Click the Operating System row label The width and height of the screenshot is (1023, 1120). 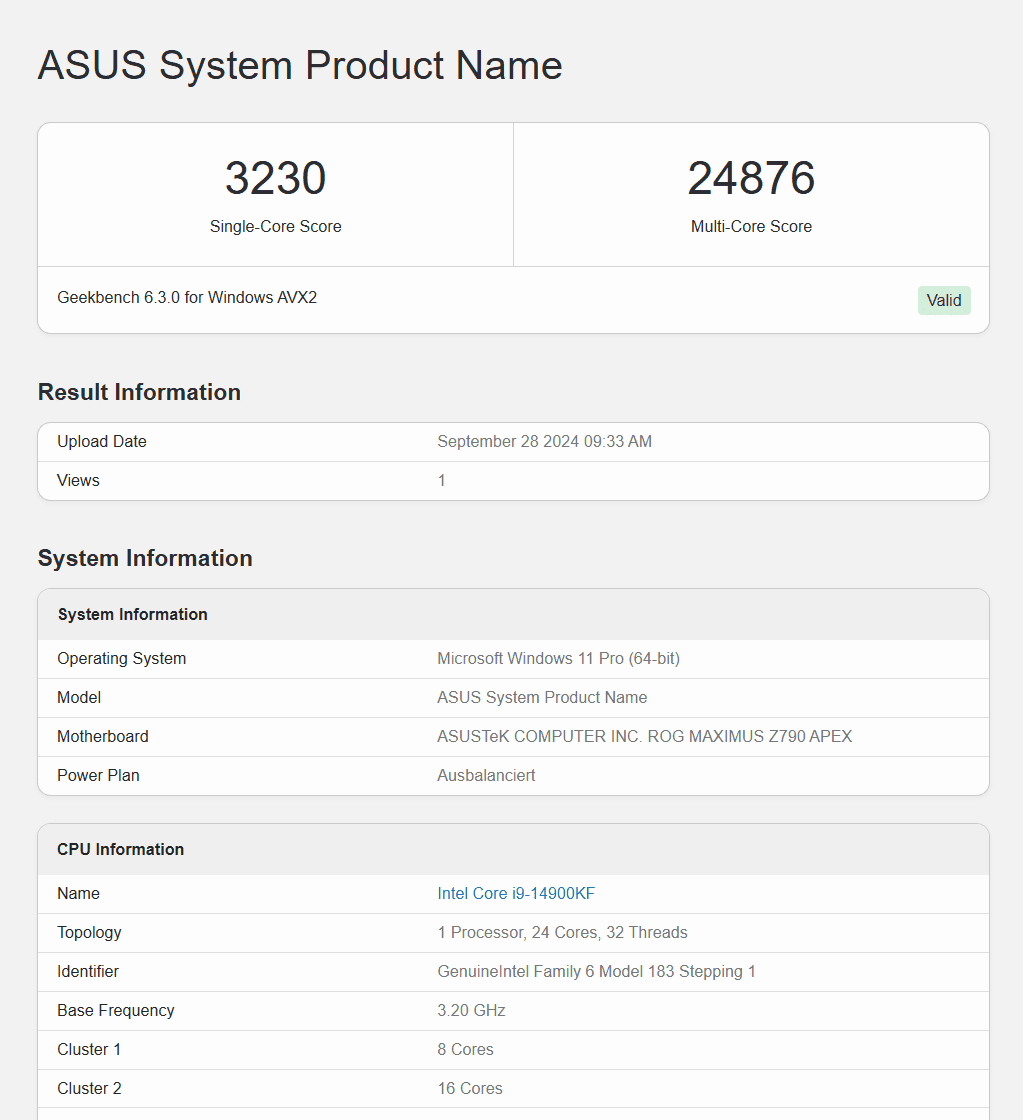click(x=121, y=658)
